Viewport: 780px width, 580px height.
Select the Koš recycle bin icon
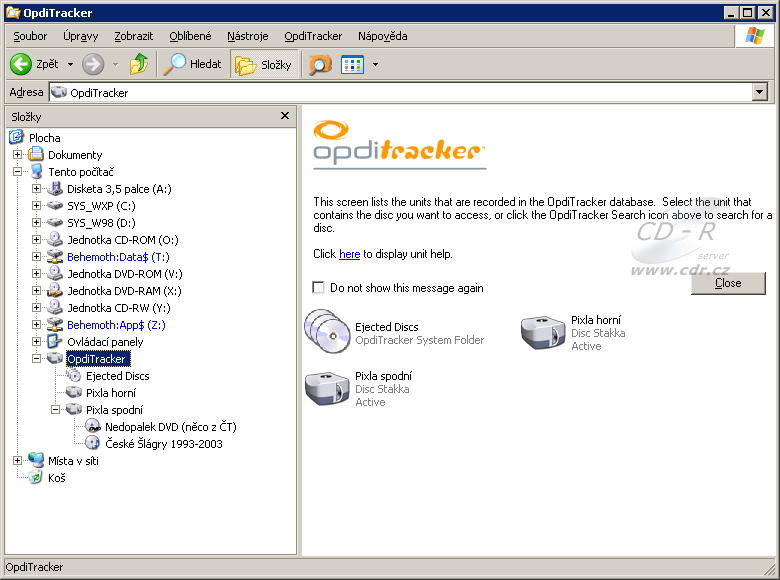tap(35, 478)
